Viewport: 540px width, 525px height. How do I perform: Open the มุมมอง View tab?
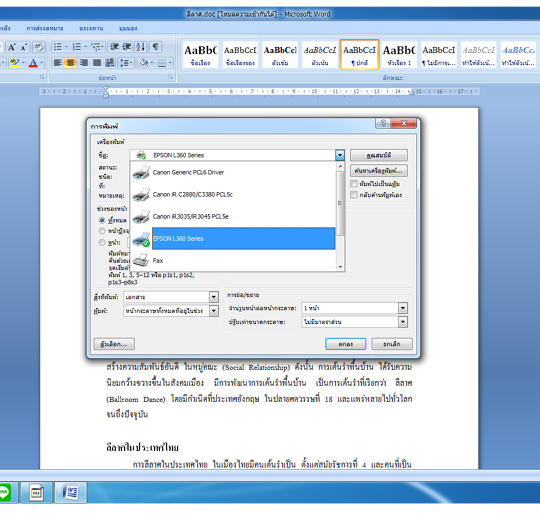128,28
